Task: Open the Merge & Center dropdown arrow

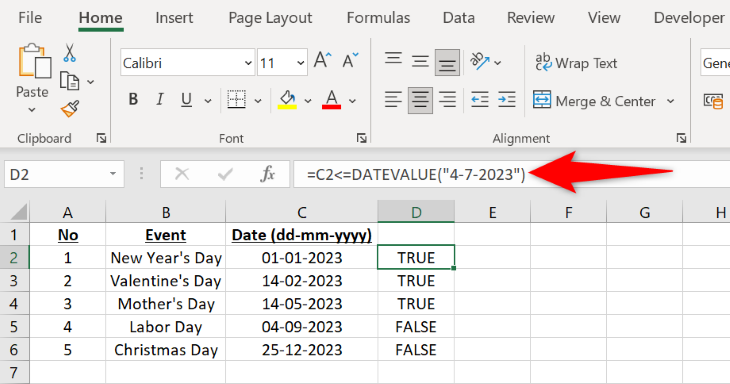Action: [x=670, y=101]
